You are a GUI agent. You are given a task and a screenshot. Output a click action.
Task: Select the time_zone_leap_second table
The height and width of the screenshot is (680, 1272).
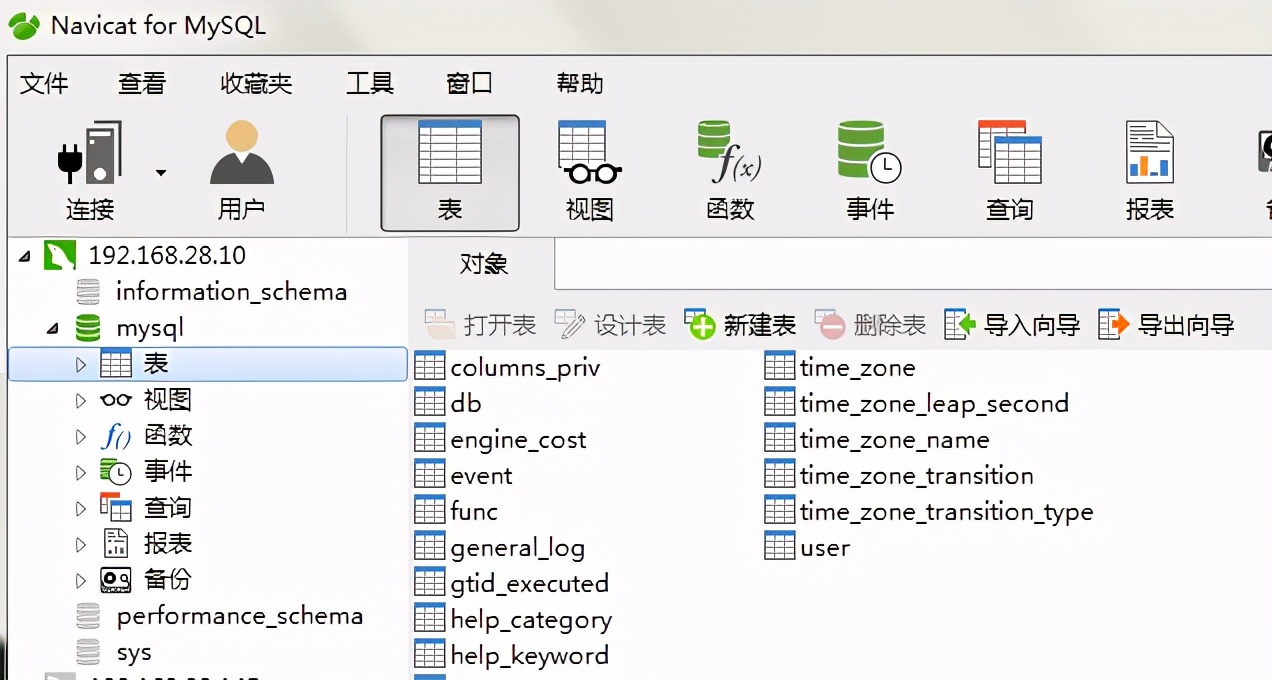(934, 404)
